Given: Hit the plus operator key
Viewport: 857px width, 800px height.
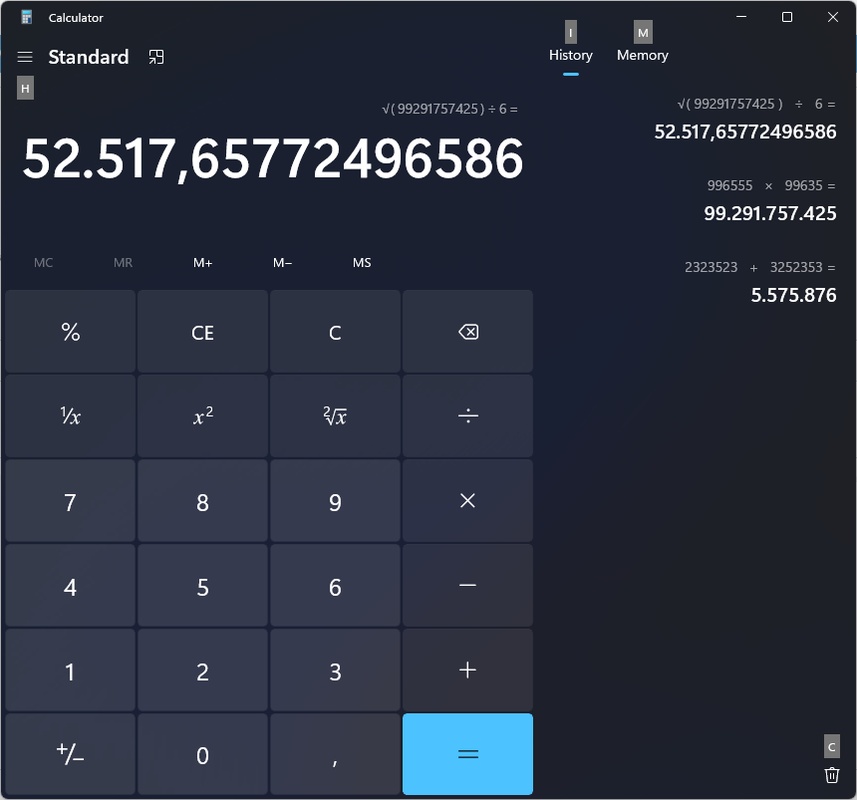Looking at the screenshot, I should tap(468, 670).
